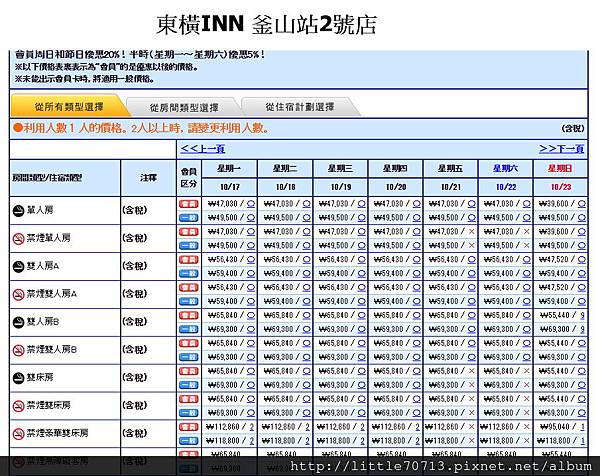Click 單人房 general availability circle for 10/23

pos(582,218)
